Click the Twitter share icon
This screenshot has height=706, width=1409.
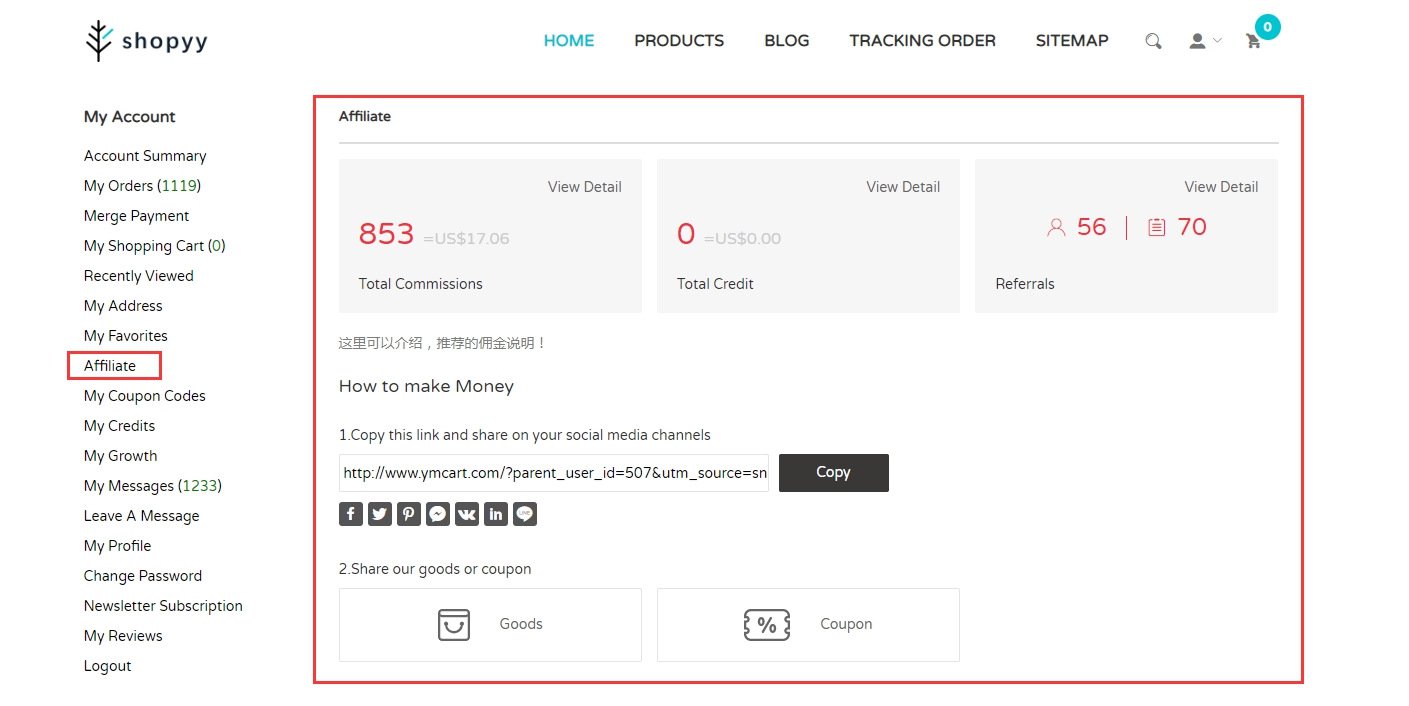(380, 514)
